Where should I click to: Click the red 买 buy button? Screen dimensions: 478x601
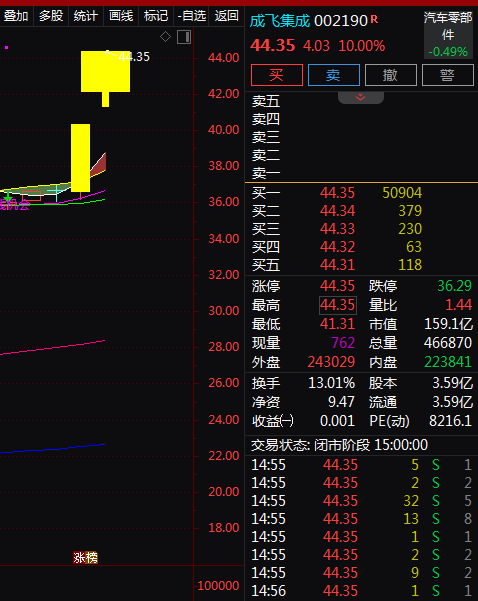coord(277,75)
